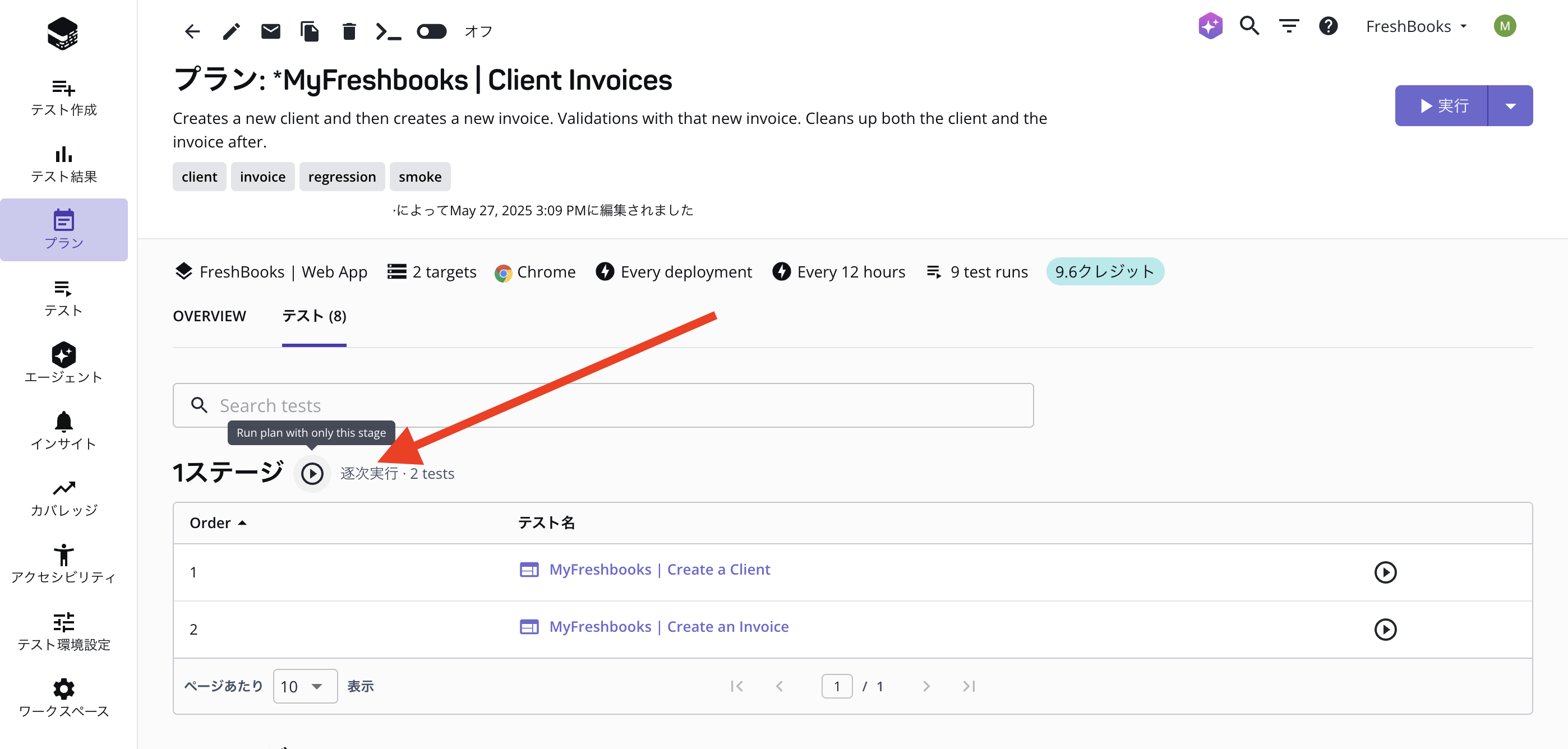
Task: Click the 9 test runs label
Action: (x=977, y=271)
